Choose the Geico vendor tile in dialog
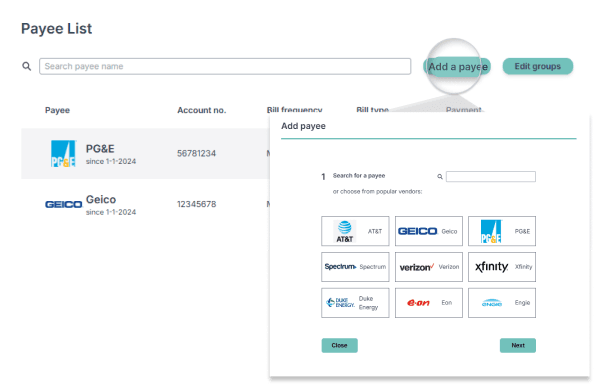The image size is (595, 385). pyautogui.click(x=429, y=231)
